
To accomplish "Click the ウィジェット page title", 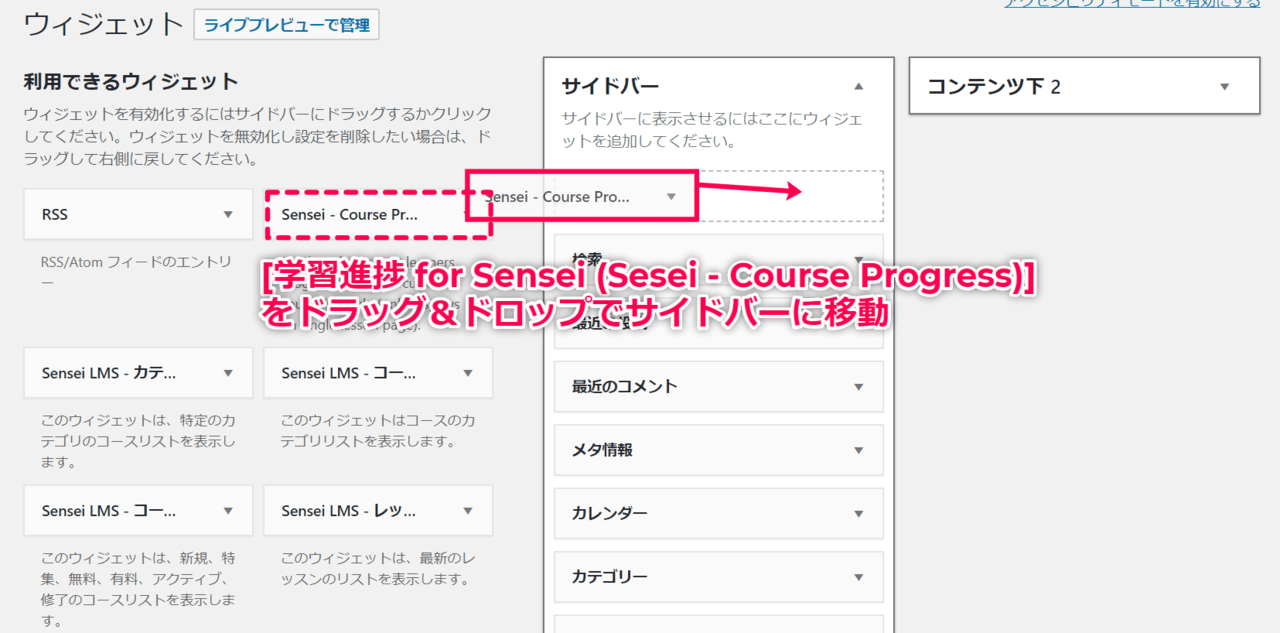I will pos(103,25).
